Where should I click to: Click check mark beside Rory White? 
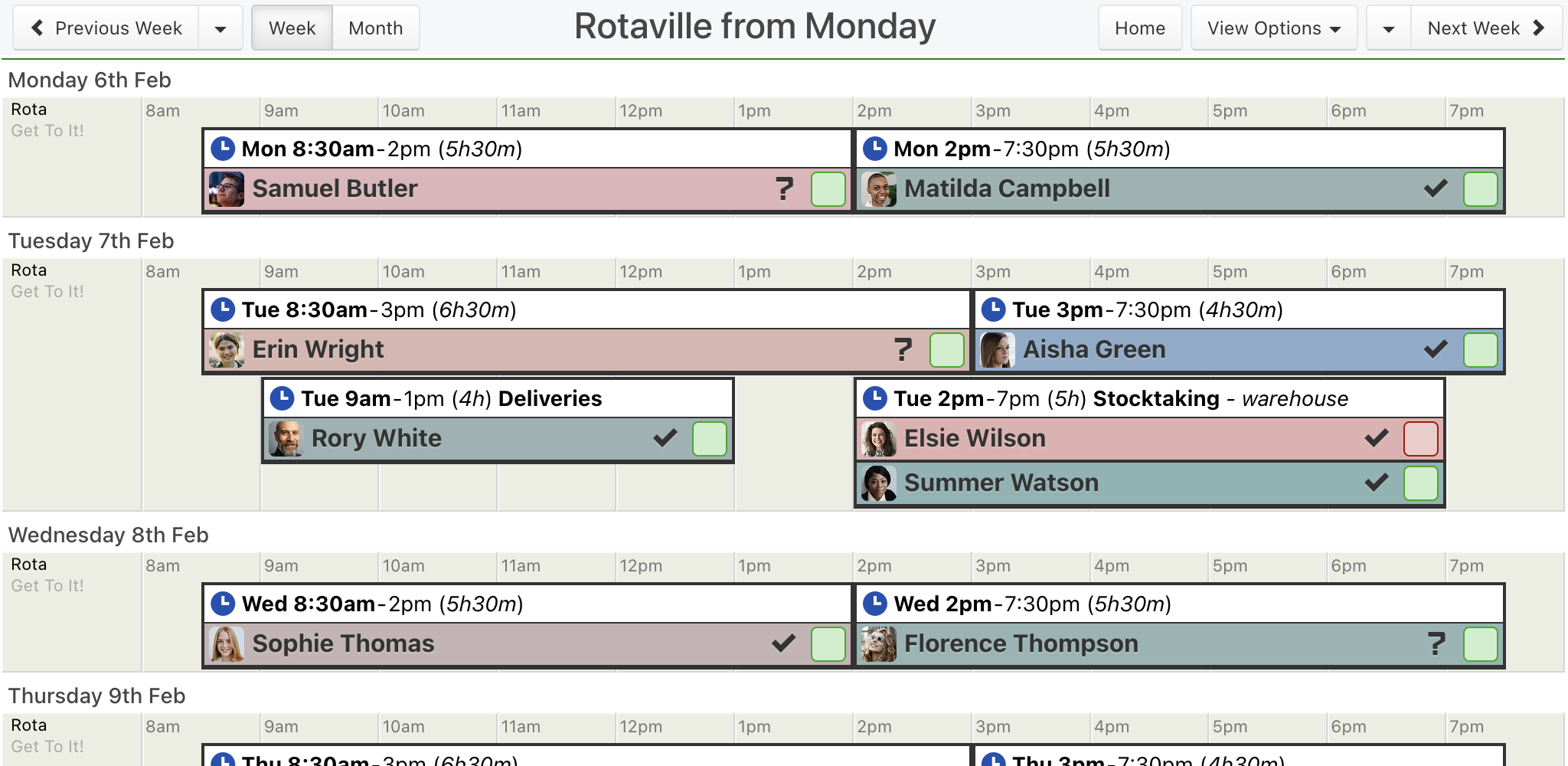(665, 439)
